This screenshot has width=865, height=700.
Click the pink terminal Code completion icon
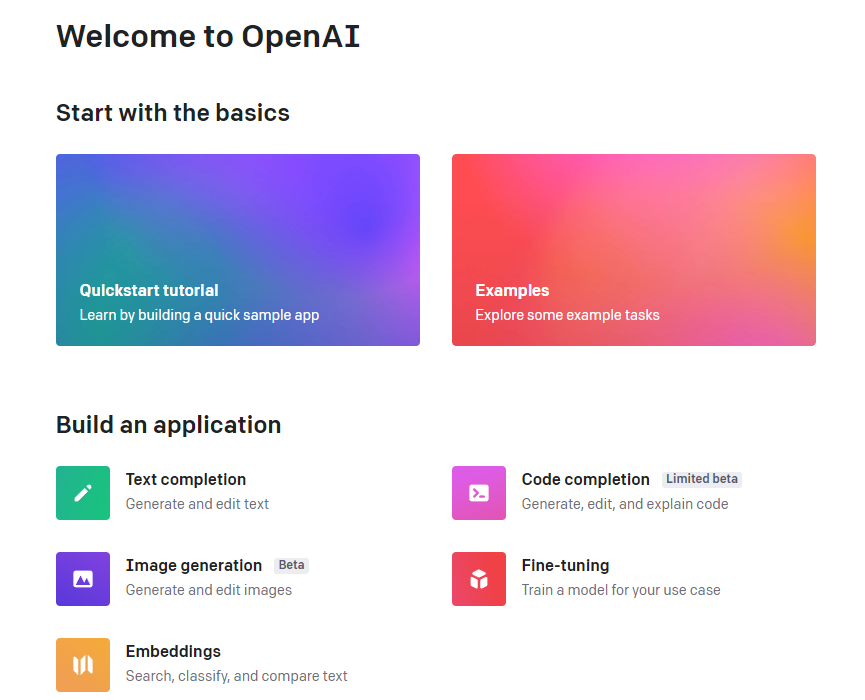[479, 493]
